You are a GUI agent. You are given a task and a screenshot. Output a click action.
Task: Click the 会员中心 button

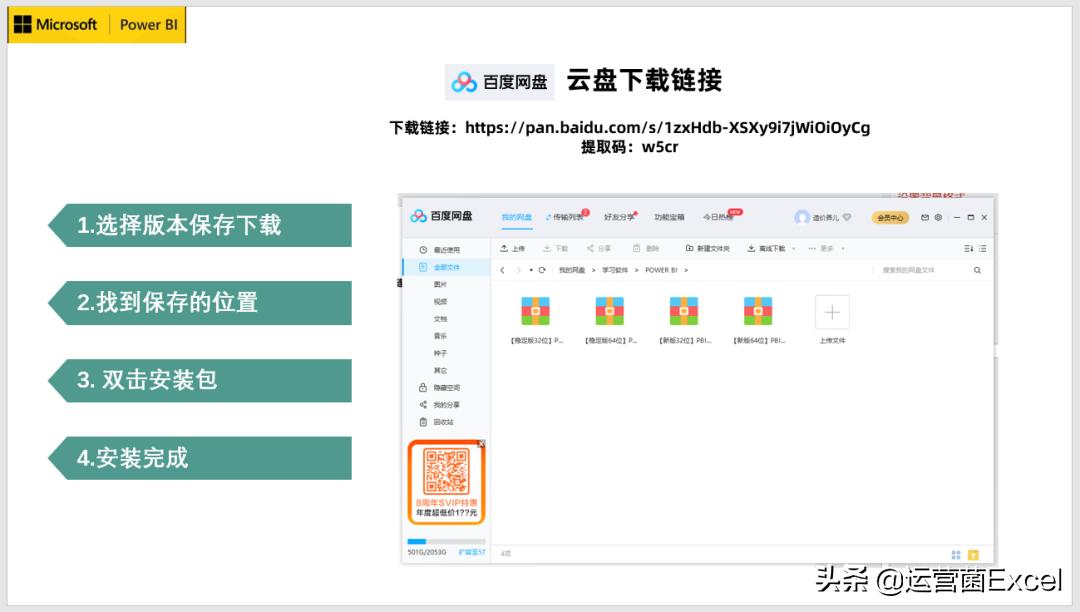click(889, 217)
